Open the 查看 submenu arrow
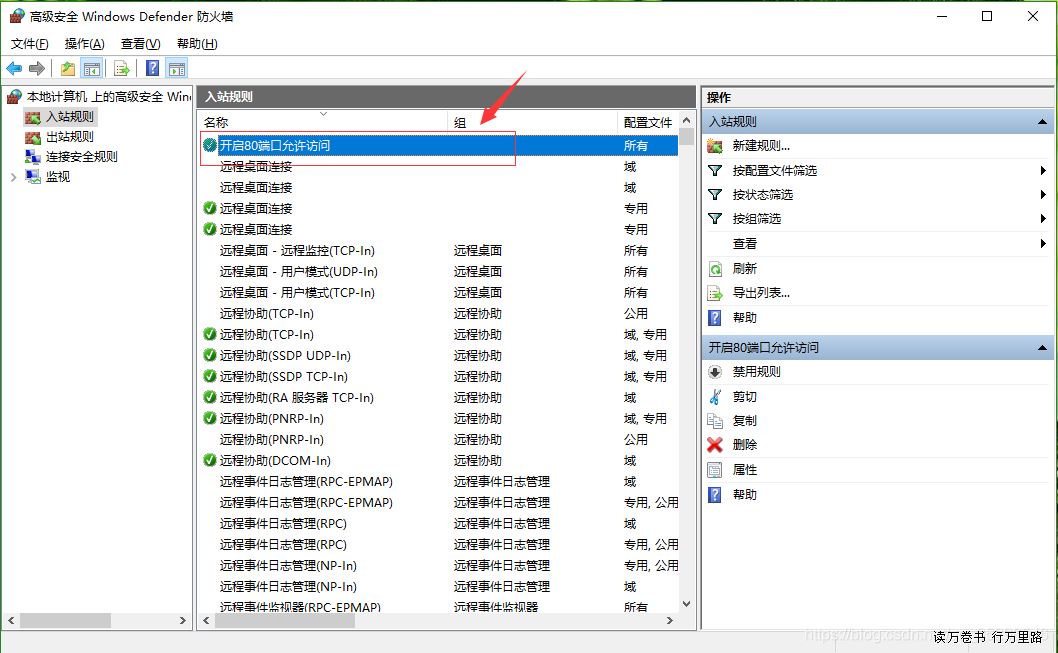 click(x=1043, y=244)
